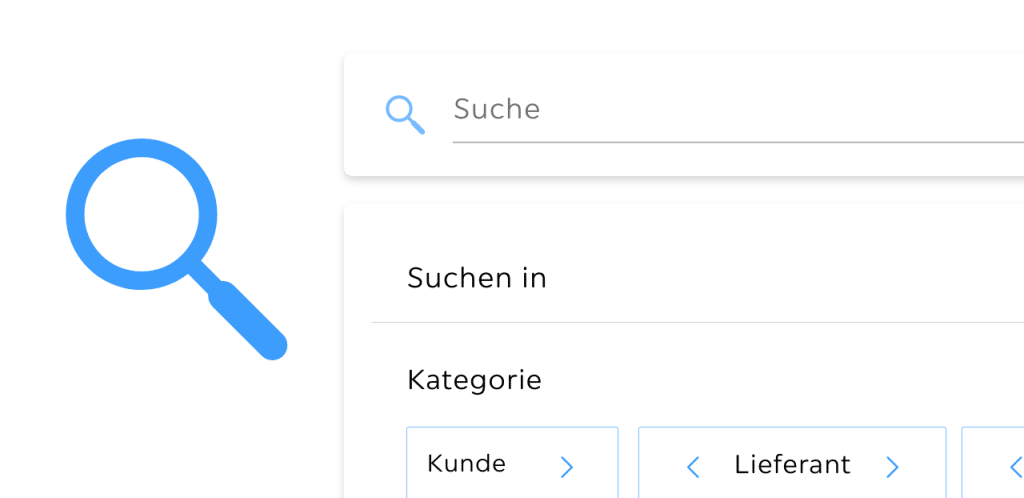Select the Lieferant category label

(x=792, y=465)
